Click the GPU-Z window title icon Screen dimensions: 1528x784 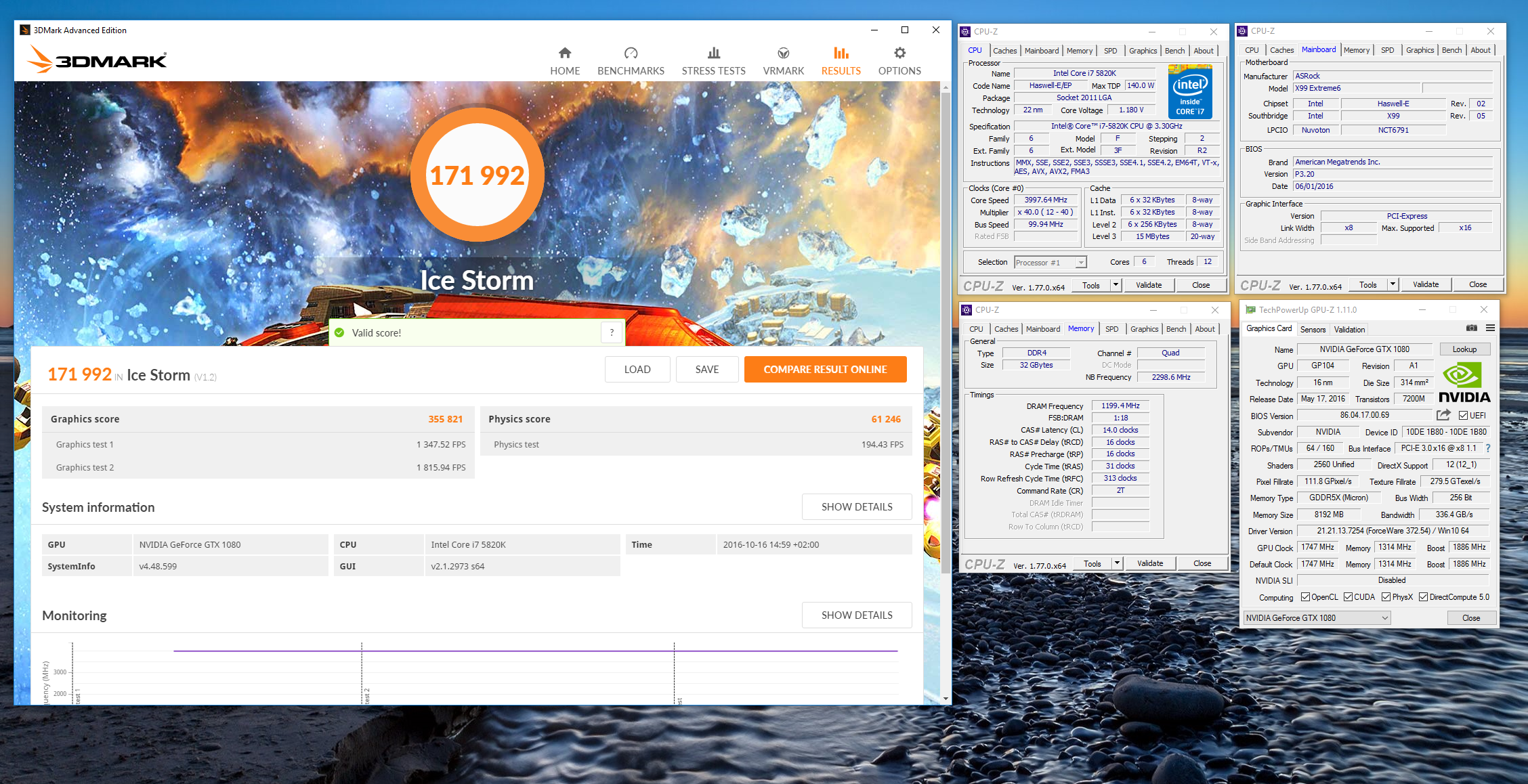click(x=1250, y=309)
